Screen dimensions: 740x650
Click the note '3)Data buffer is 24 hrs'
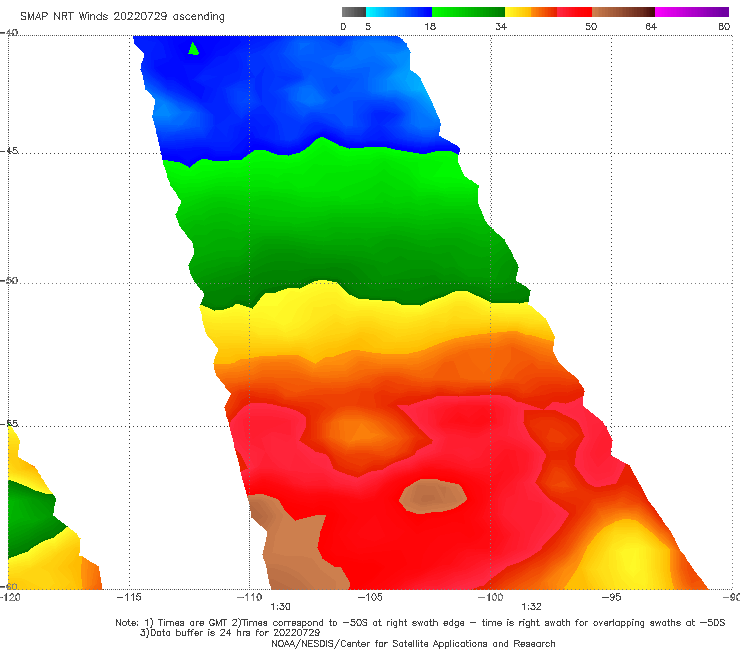click(x=230, y=633)
